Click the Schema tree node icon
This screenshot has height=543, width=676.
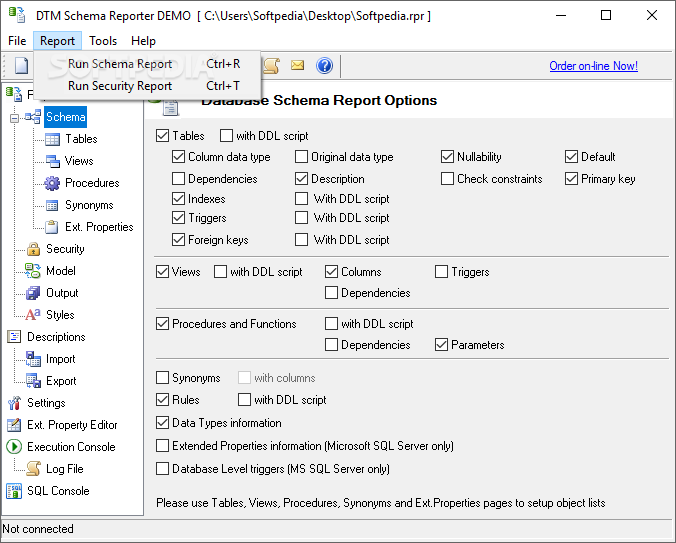33,117
